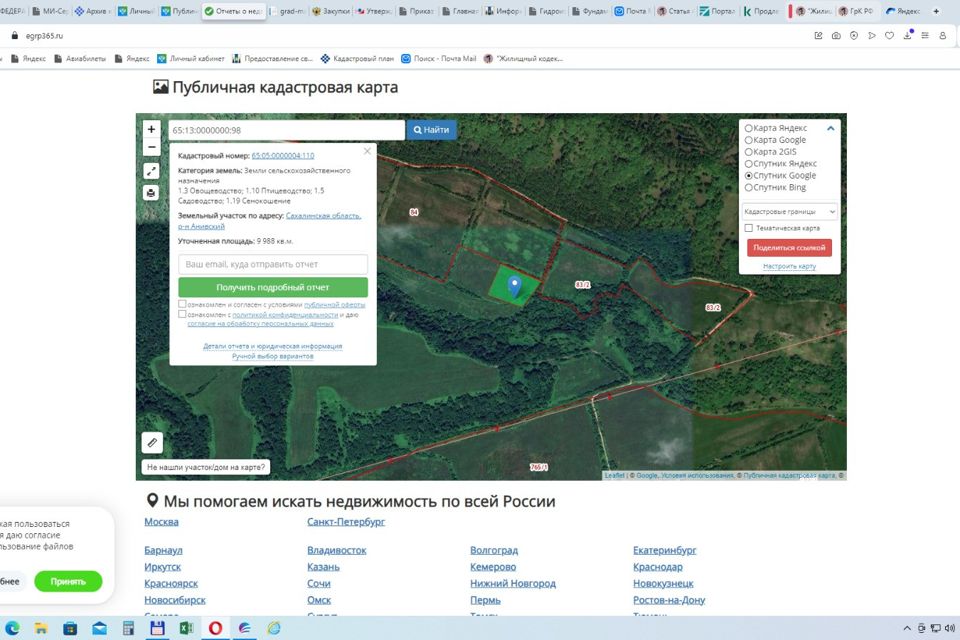Viewport: 960px width, 640px height.
Task: Select the Спутник Яндекс radio option
Action: point(749,164)
